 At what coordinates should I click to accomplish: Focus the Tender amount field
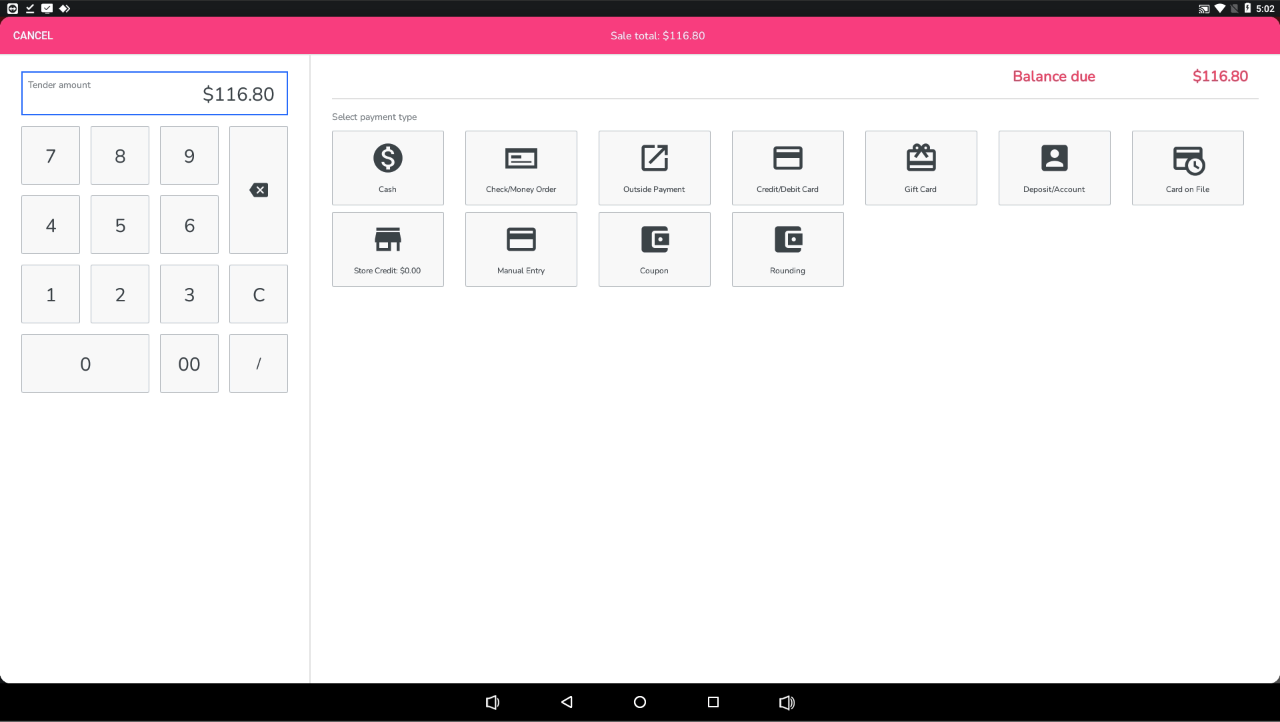[154, 93]
